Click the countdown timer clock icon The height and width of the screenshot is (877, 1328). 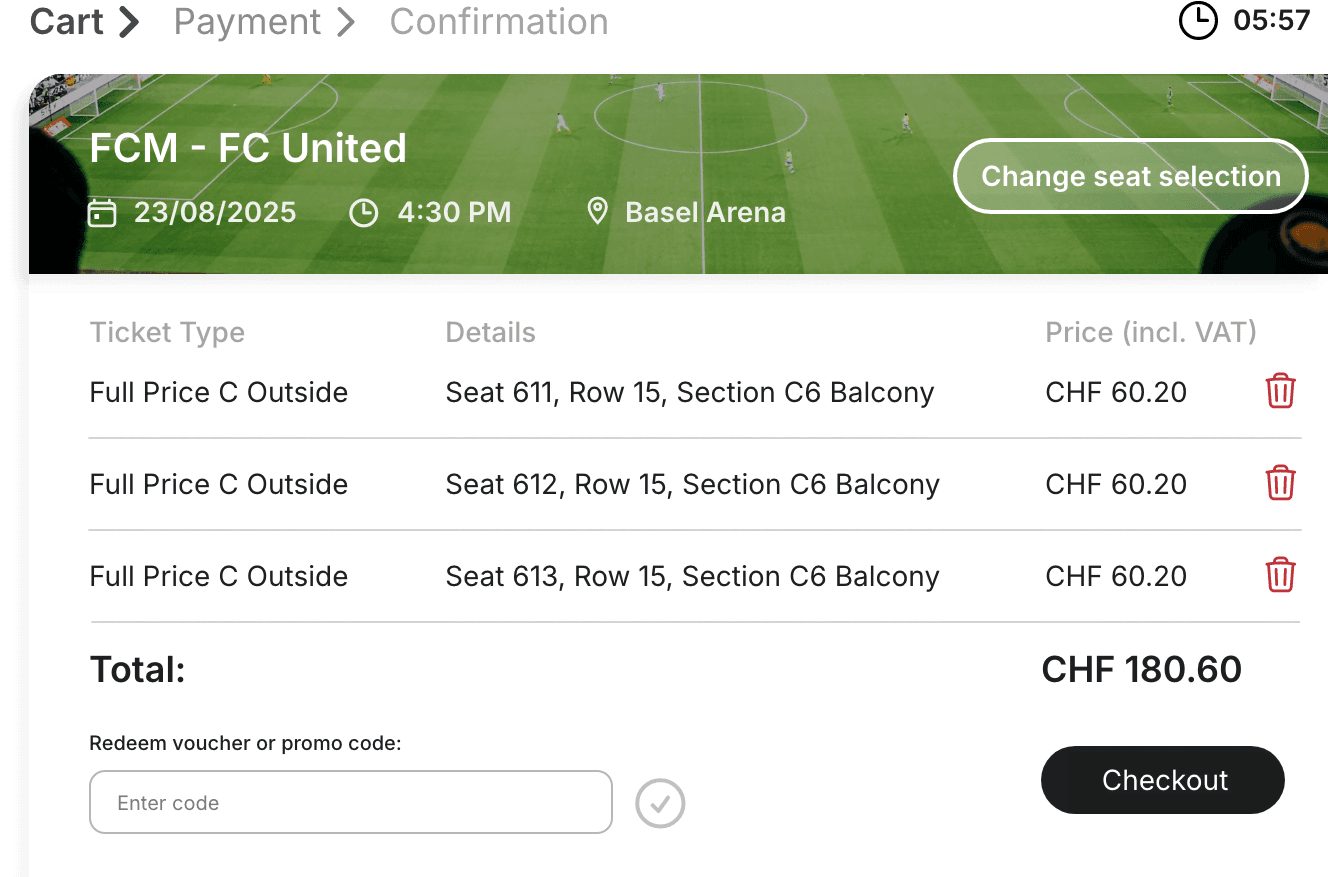(x=1198, y=21)
